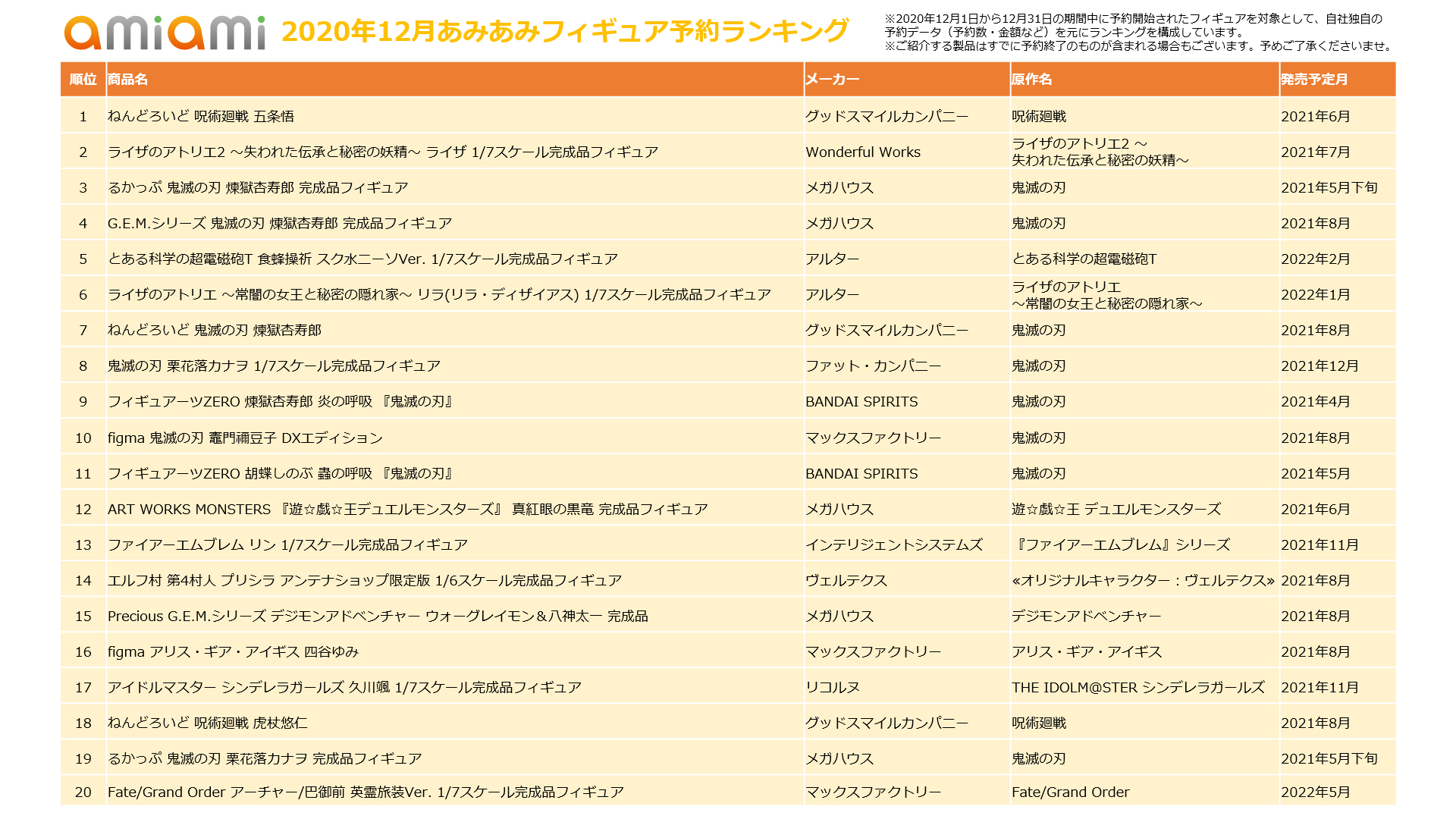Click the Wonderful Works maker cell
This screenshot has height=819, width=1456.
(863, 152)
